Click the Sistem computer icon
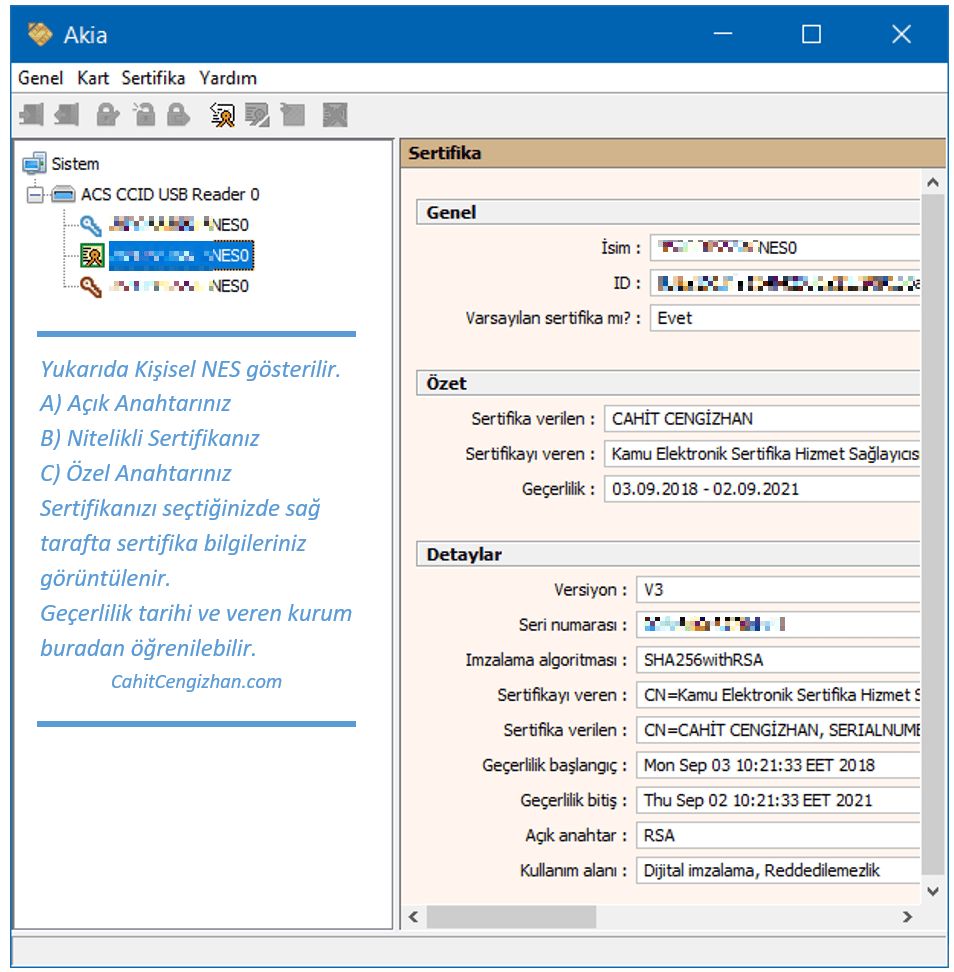 (34, 163)
